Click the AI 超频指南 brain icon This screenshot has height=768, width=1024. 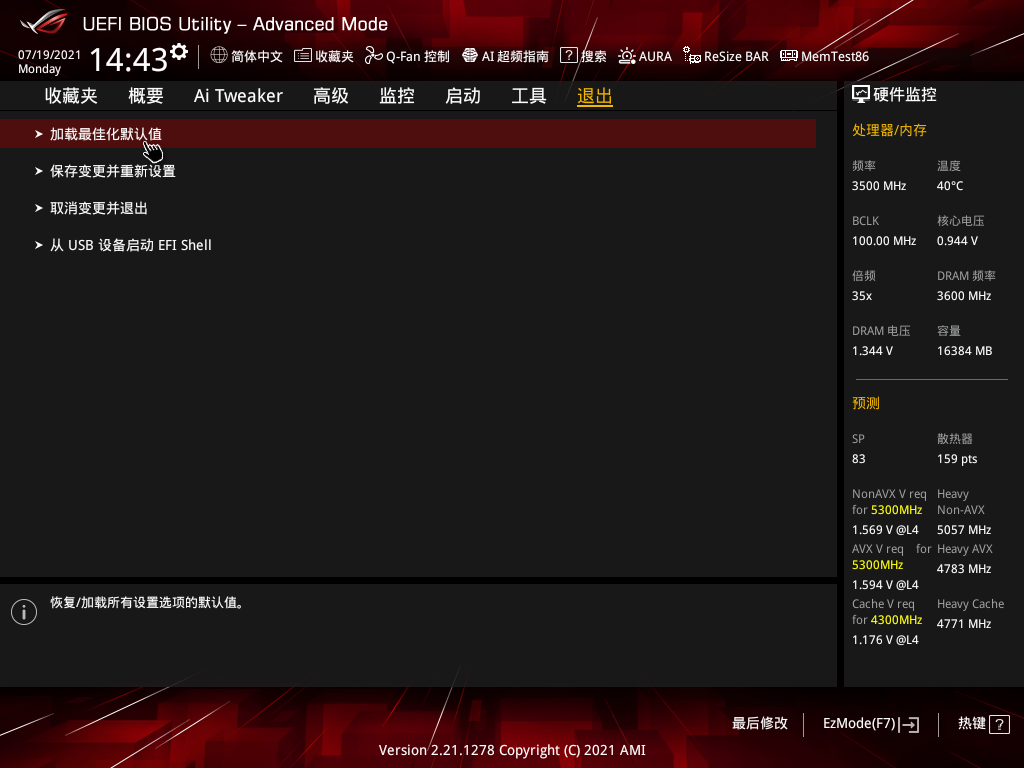pyautogui.click(x=470, y=56)
